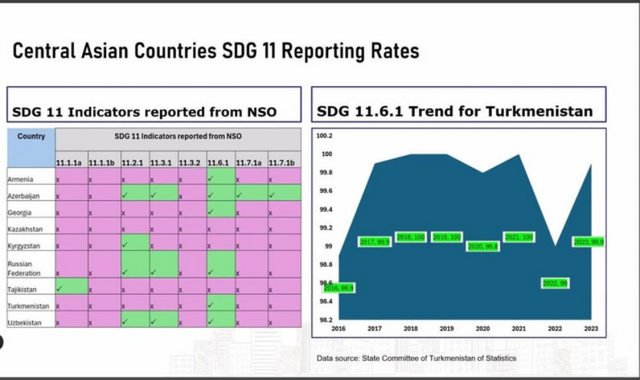Click the green data label for 2018 on the chart
The image size is (640, 380).
coord(411,237)
